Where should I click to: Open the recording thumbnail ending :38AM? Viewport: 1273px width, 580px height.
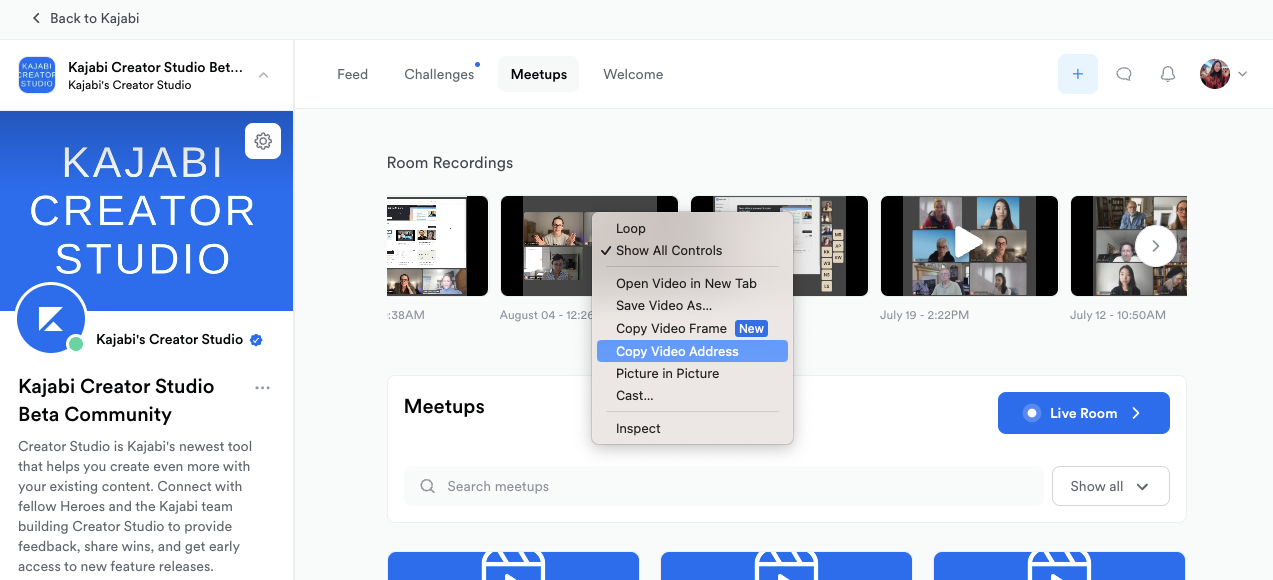tap(437, 246)
